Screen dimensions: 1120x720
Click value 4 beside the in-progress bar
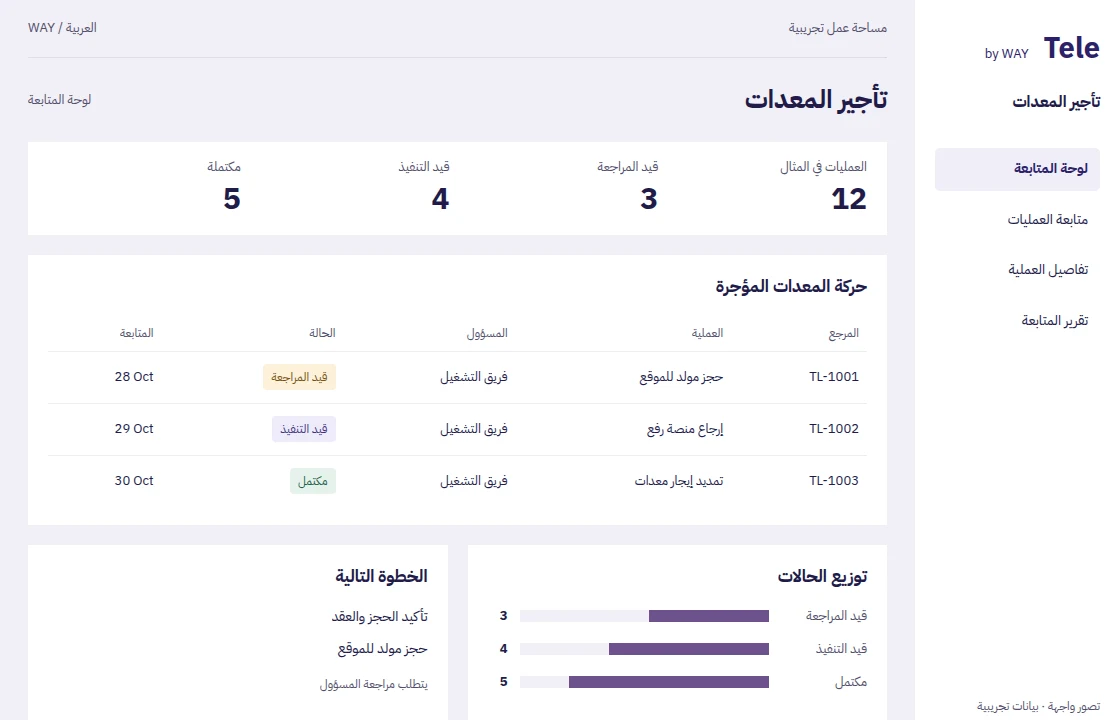[x=504, y=649]
